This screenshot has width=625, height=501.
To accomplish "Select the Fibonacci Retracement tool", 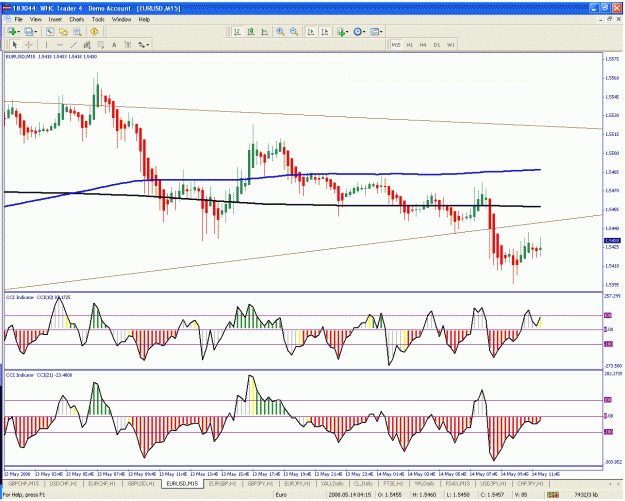I will (x=100, y=45).
